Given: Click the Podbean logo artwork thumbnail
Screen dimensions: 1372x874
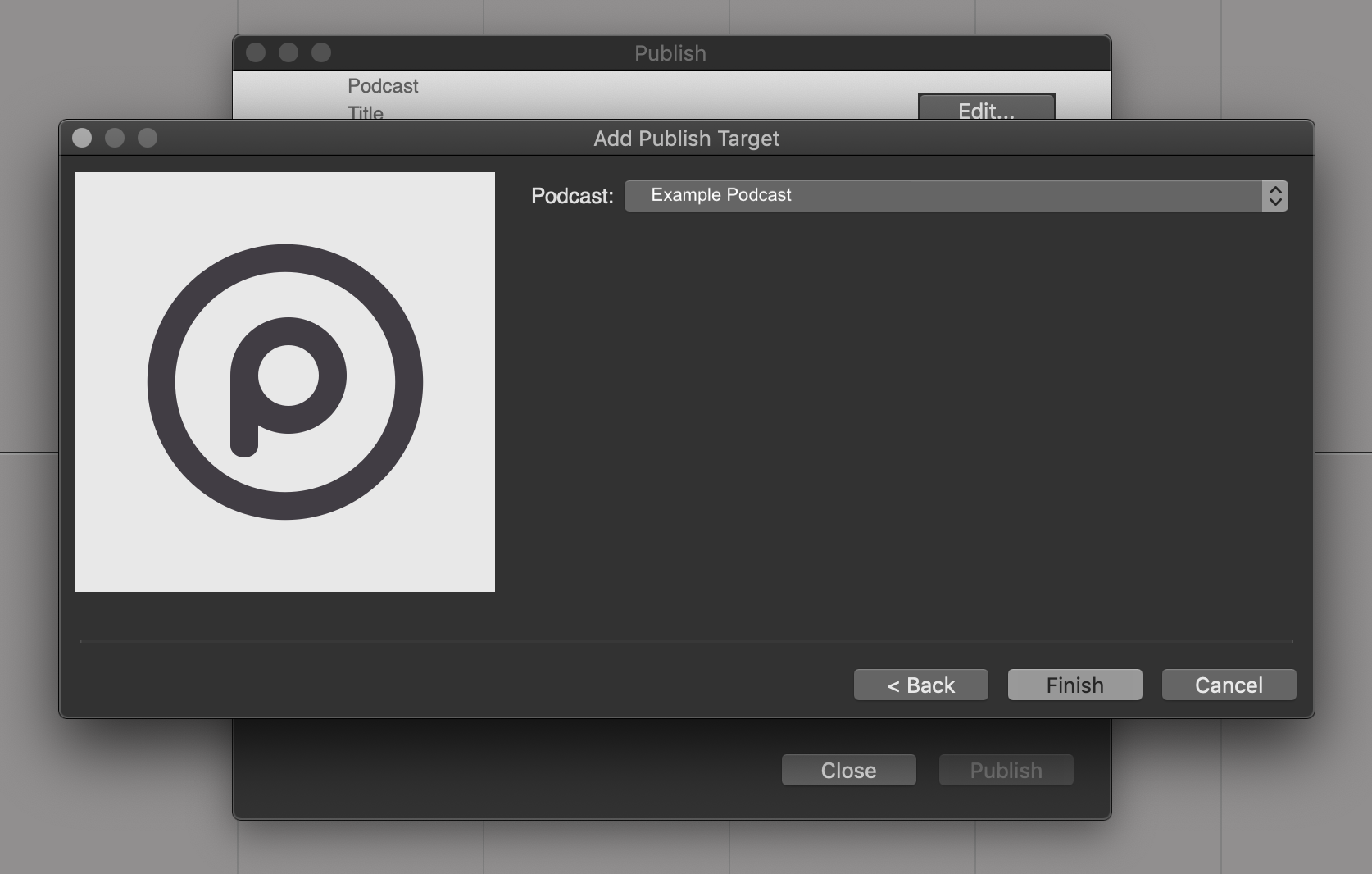Looking at the screenshot, I should click(x=285, y=382).
